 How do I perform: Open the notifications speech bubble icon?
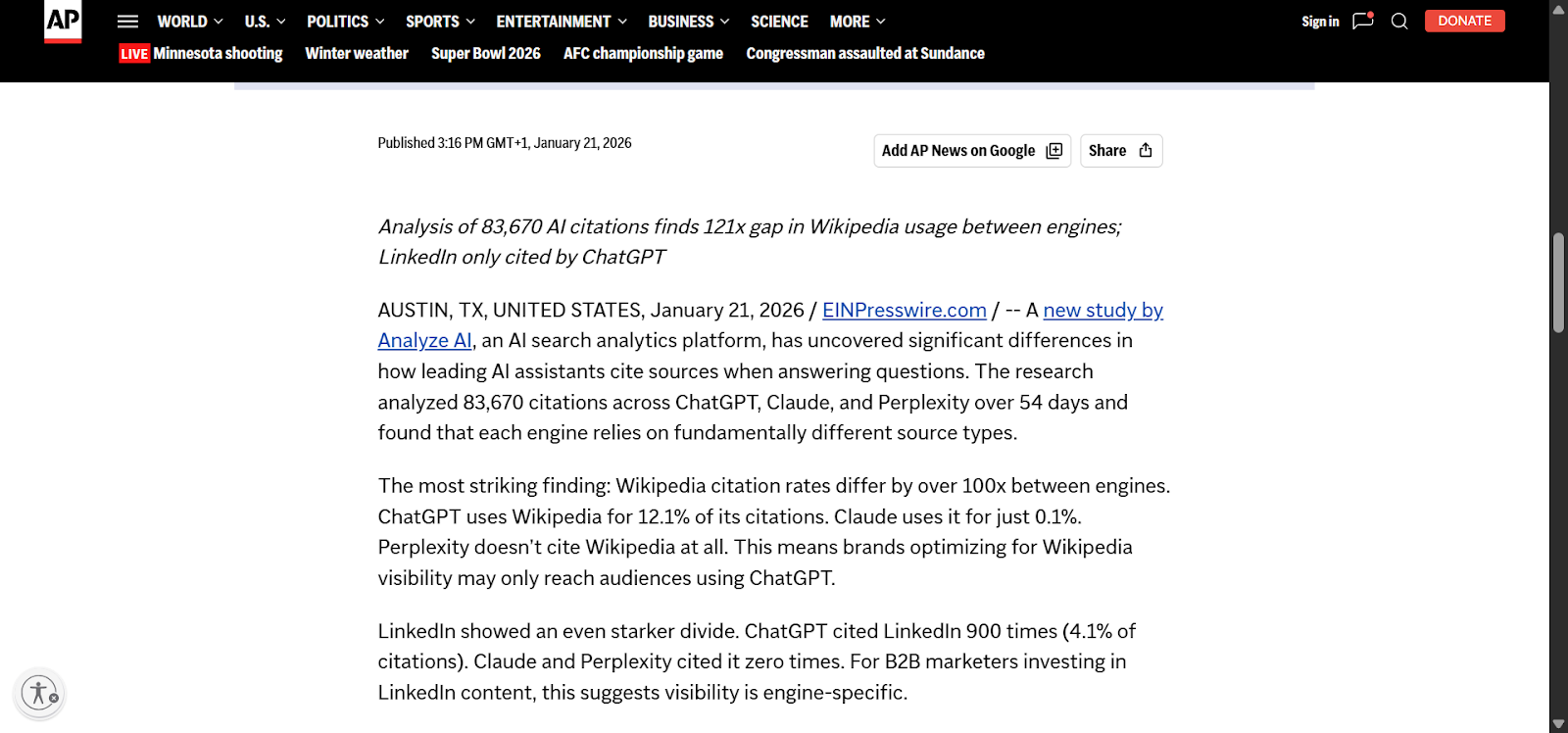(1363, 21)
